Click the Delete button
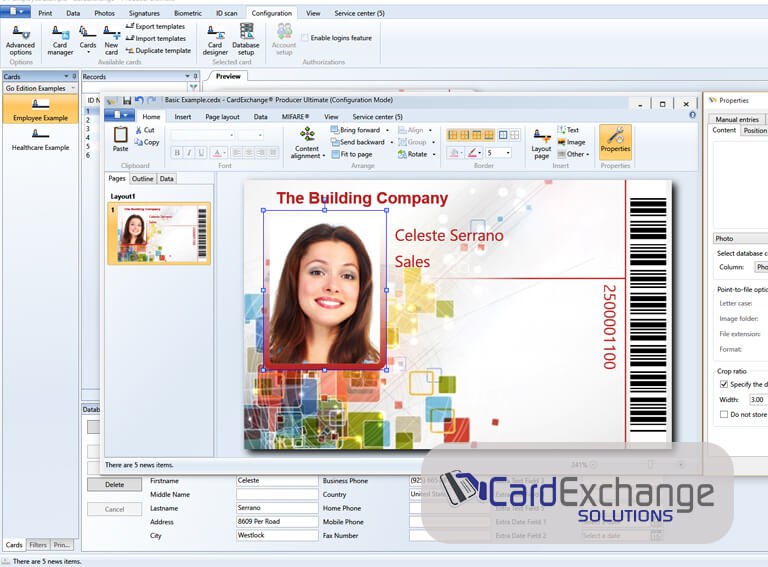The image size is (768, 567). pos(114,485)
